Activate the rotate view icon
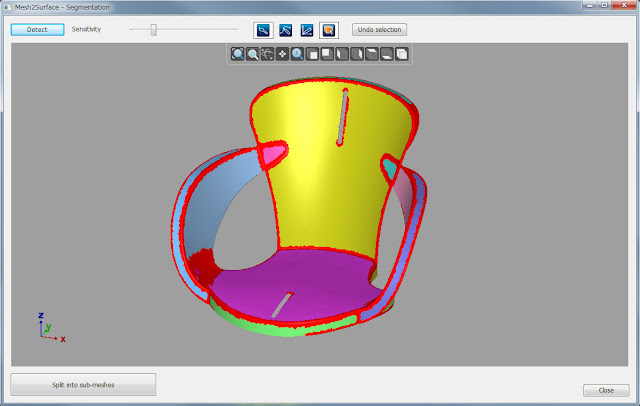 (267, 54)
